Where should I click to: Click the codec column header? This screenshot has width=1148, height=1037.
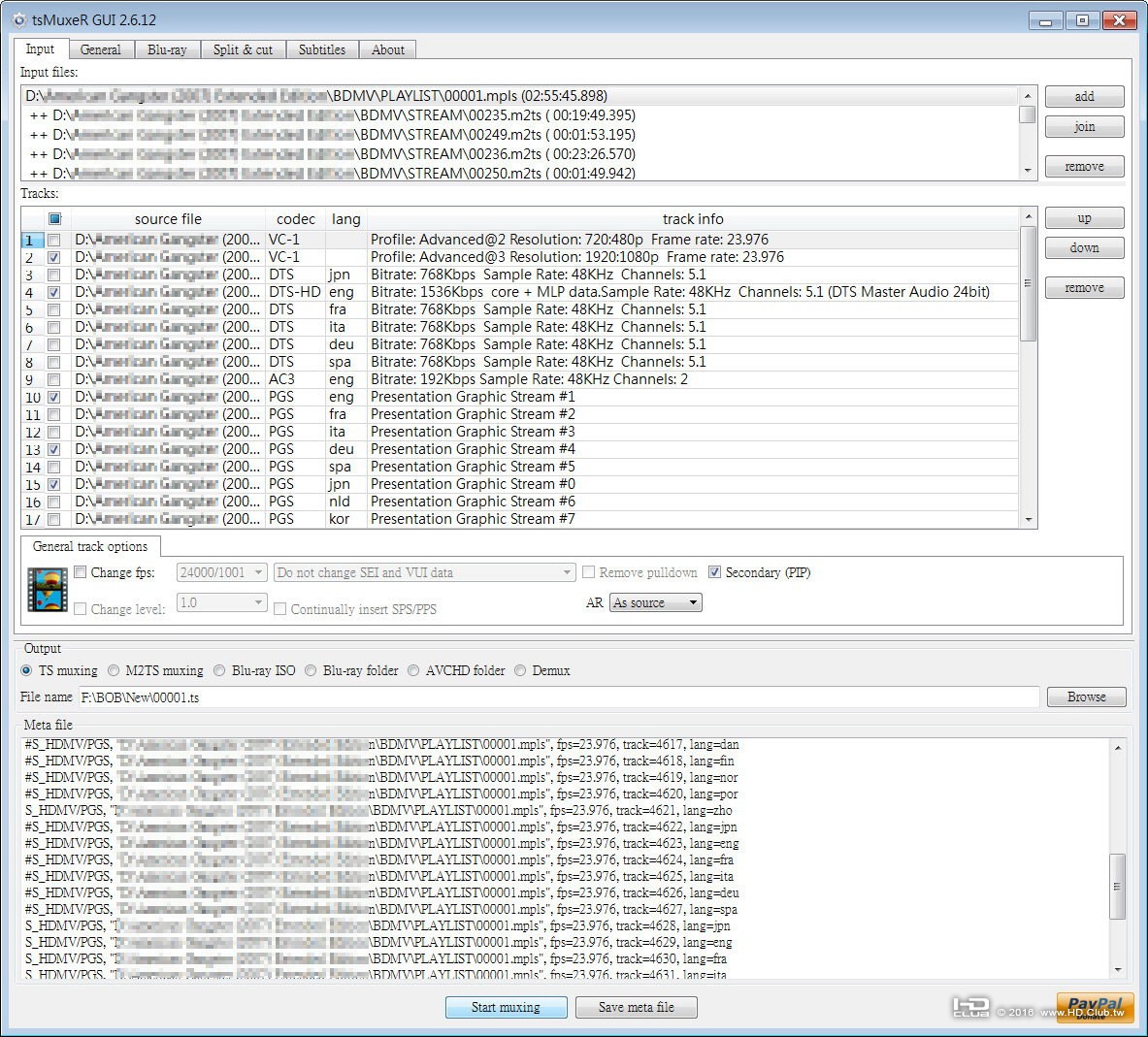coord(296,219)
